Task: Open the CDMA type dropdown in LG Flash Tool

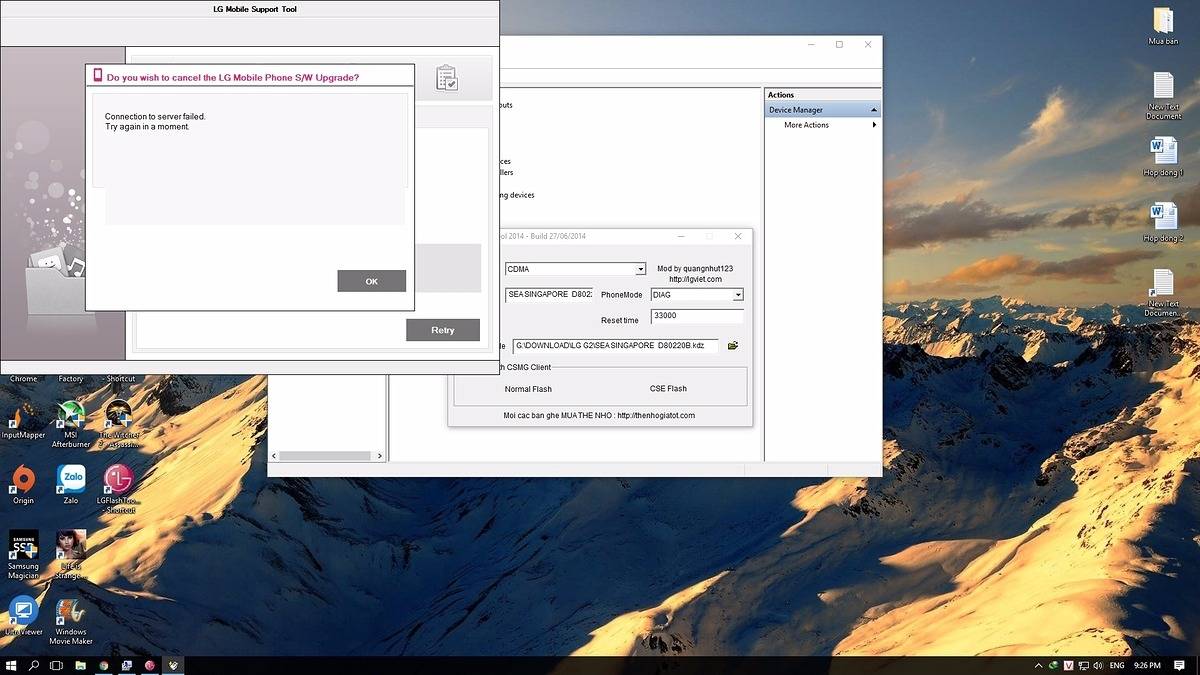Action: pos(576,269)
